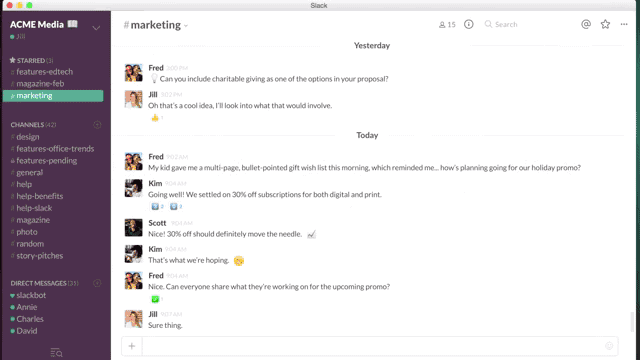Screen dimensions: 640x360
Task: Star the marketing channel
Action: (605, 24)
